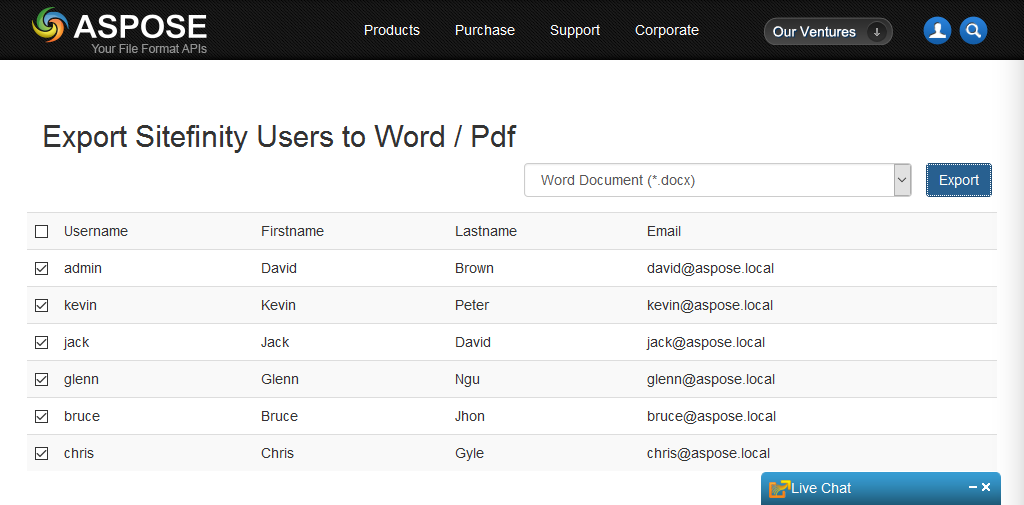
Task: Click the Email column header
Action: click(664, 231)
